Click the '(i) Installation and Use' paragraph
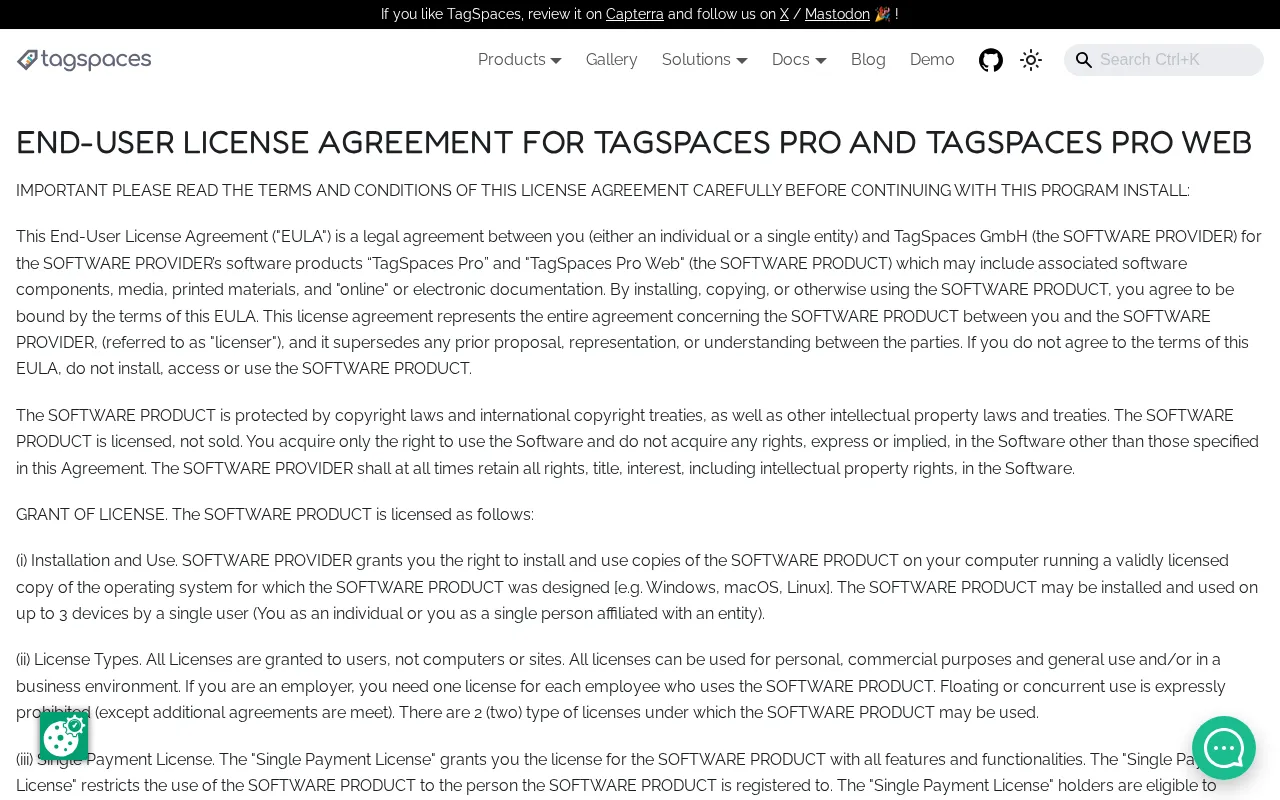The width and height of the screenshot is (1280, 800). click(638, 587)
